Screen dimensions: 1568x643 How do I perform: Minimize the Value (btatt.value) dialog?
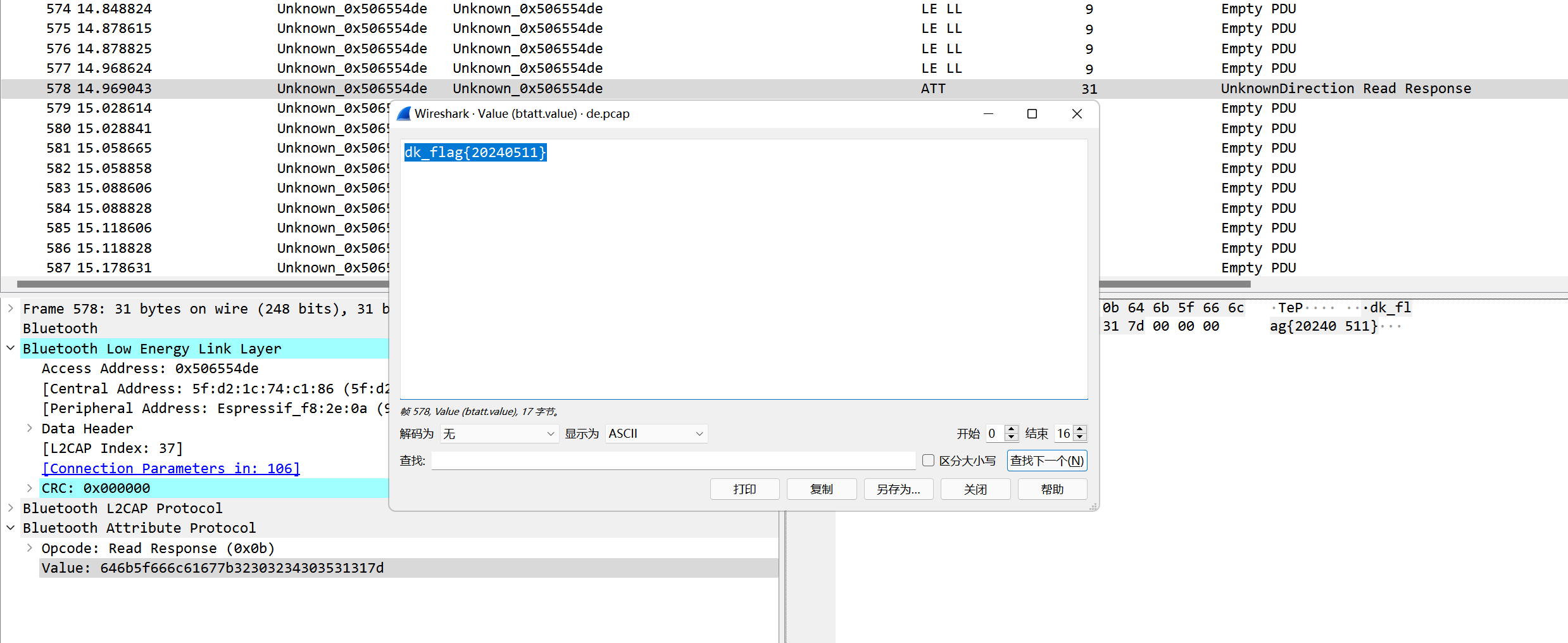click(x=988, y=114)
